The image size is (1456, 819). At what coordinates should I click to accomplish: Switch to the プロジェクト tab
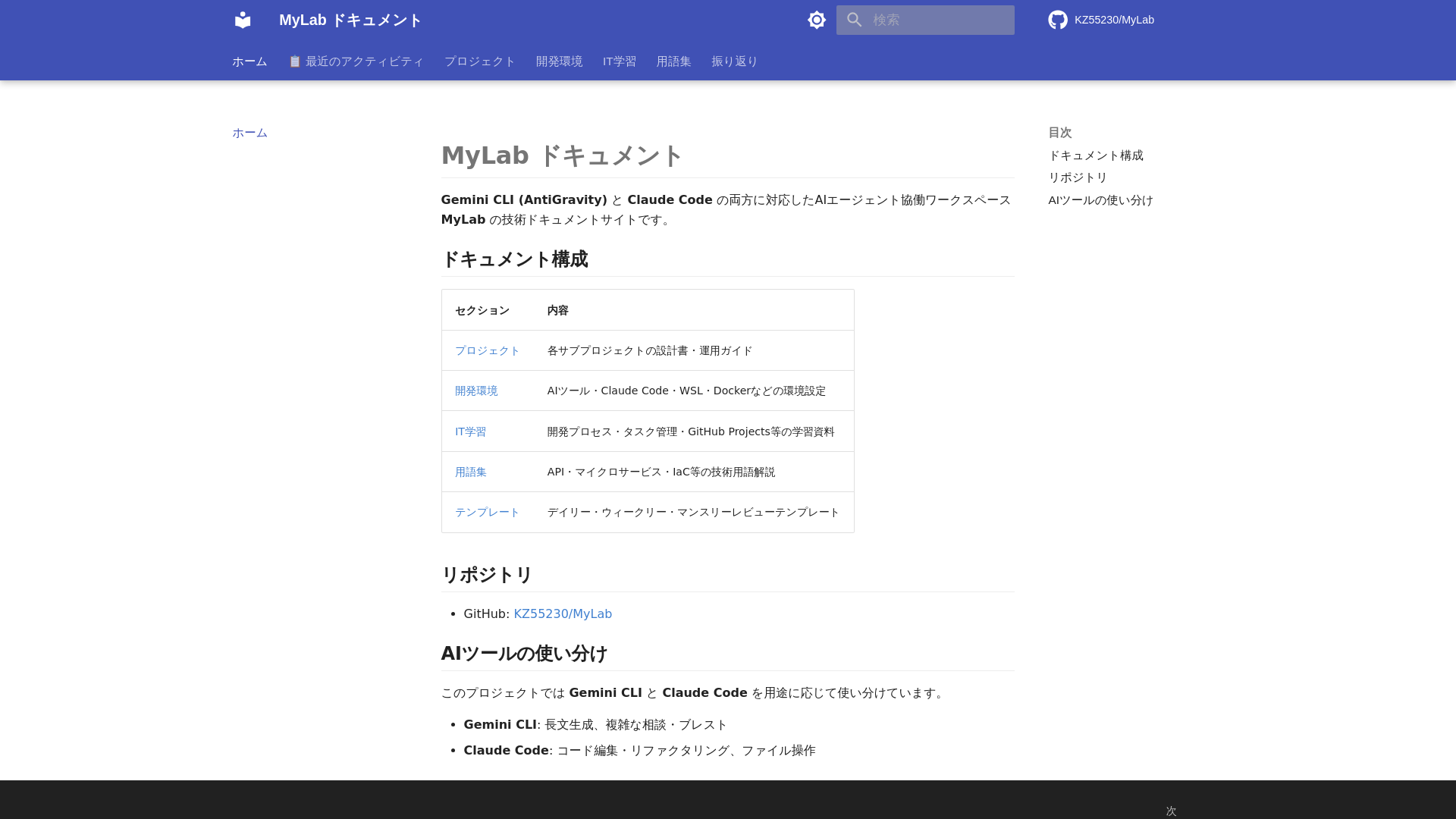(x=480, y=61)
